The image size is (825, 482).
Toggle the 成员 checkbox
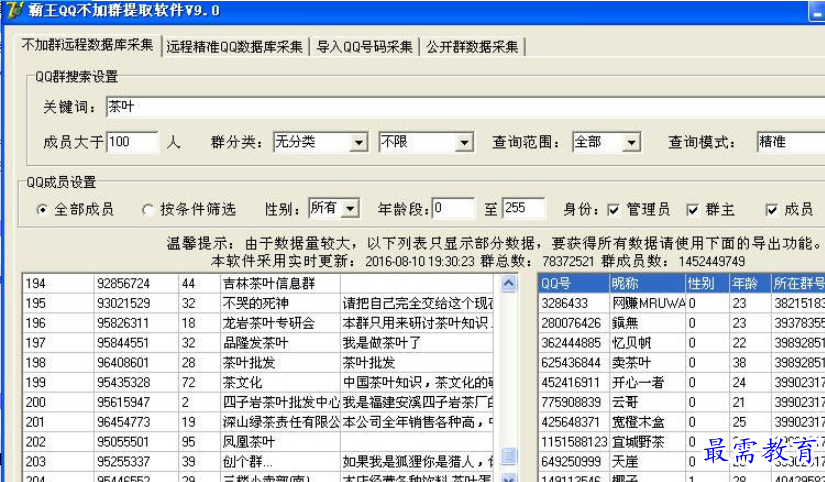click(x=771, y=210)
